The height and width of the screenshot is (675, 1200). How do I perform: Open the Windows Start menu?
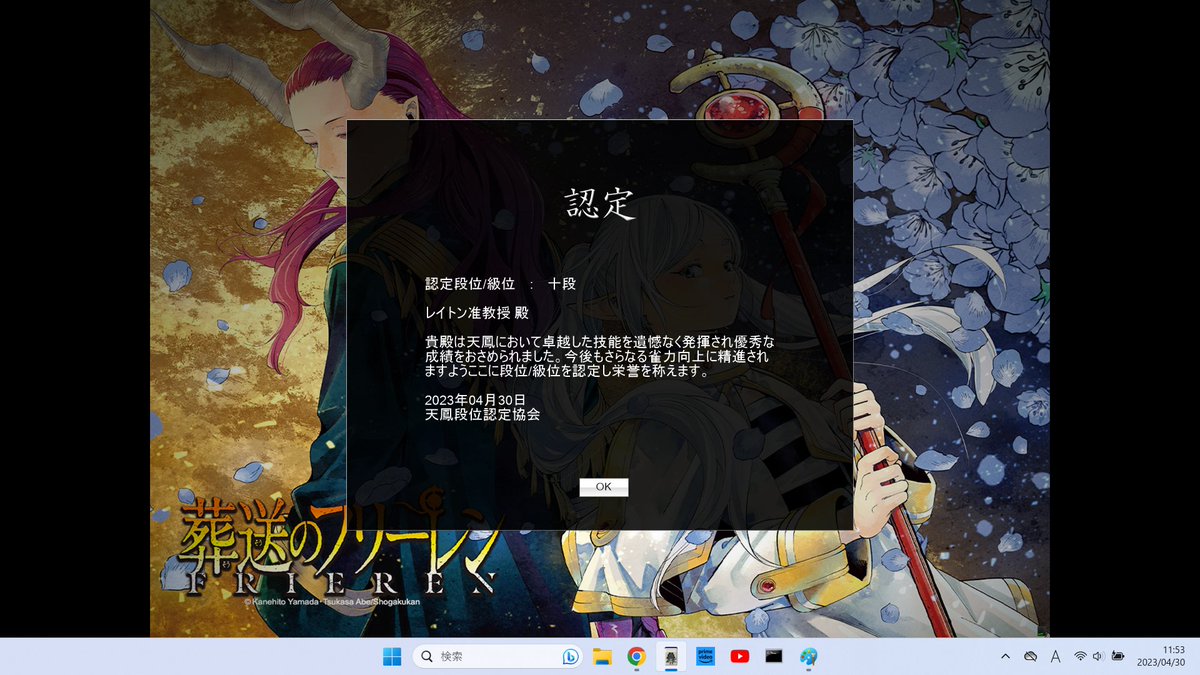(392, 656)
